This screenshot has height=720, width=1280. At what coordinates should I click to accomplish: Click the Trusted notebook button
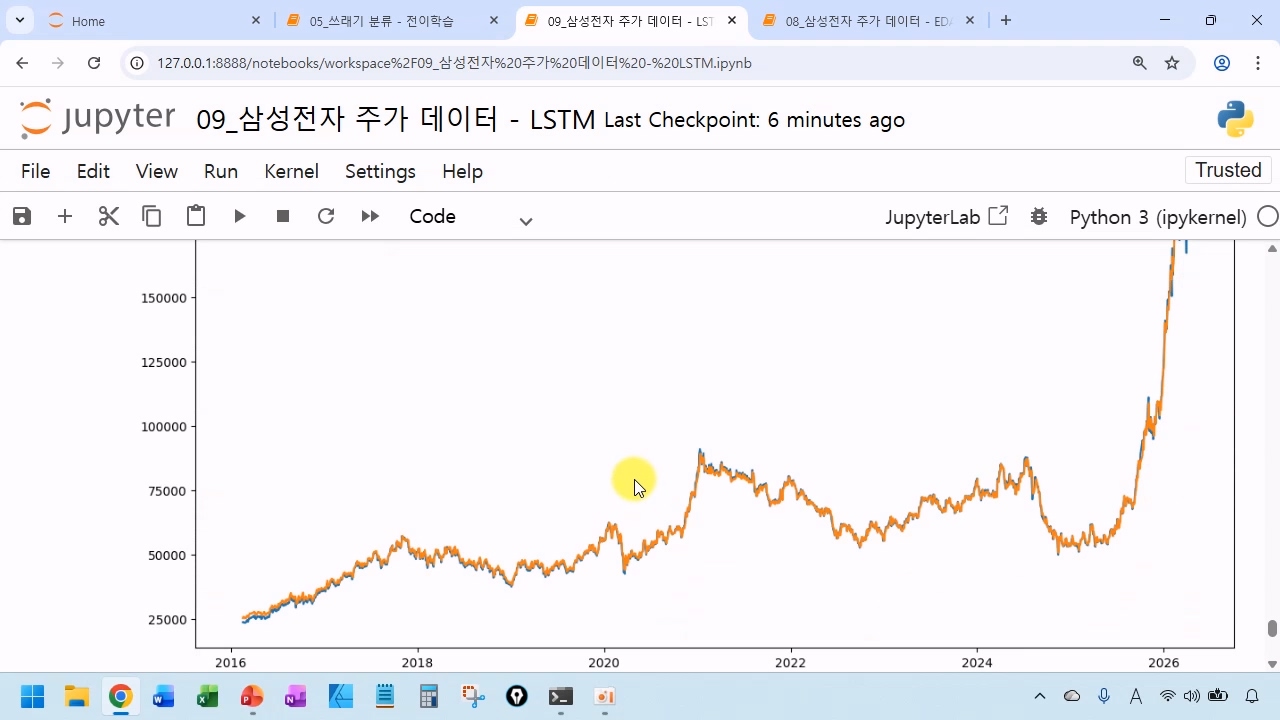(1229, 170)
